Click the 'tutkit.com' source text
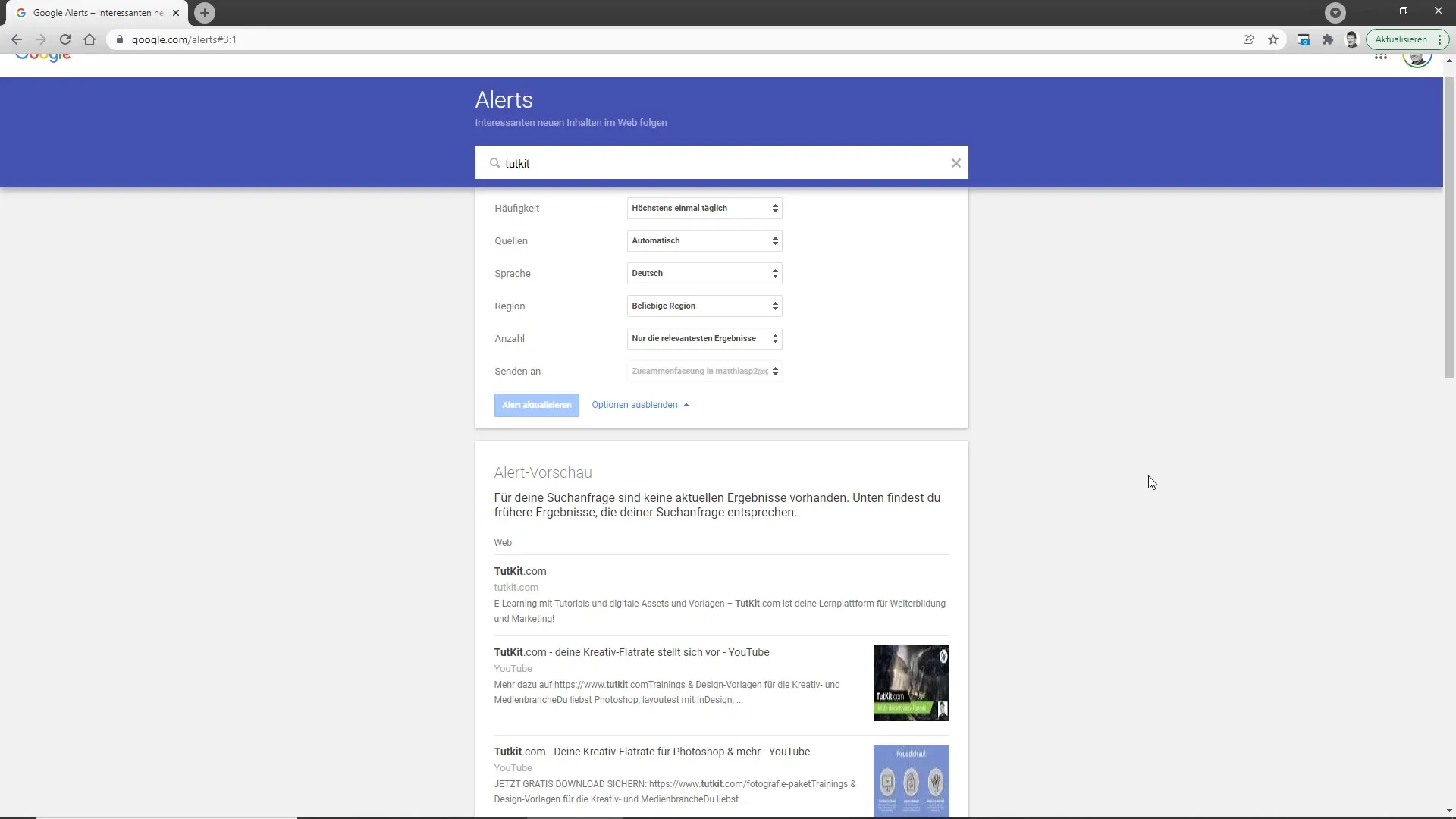 click(x=516, y=587)
